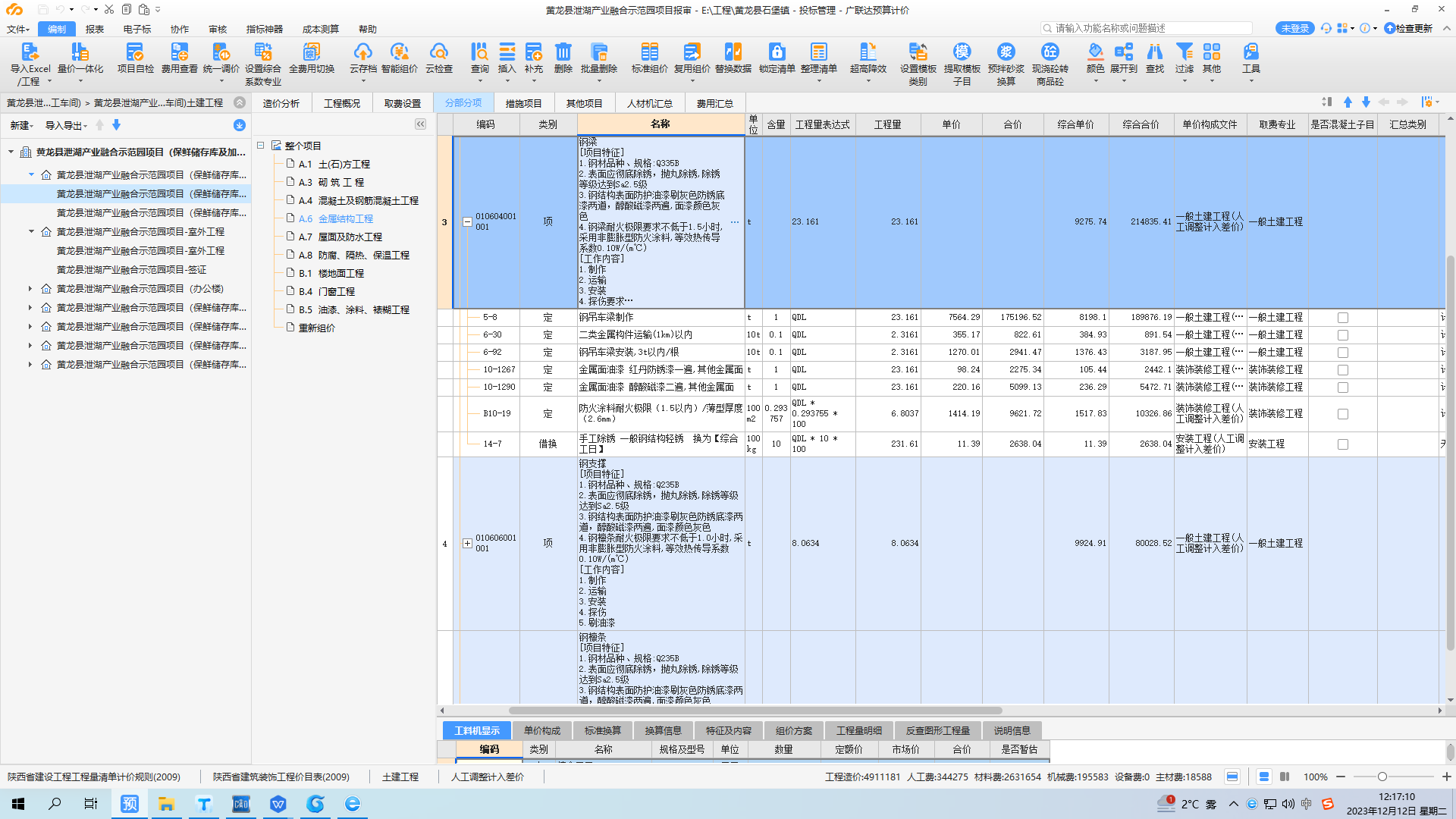Tick 是否混凝土子目 checkbox for row 10-1267
The image size is (1456, 819).
[x=1342, y=370]
